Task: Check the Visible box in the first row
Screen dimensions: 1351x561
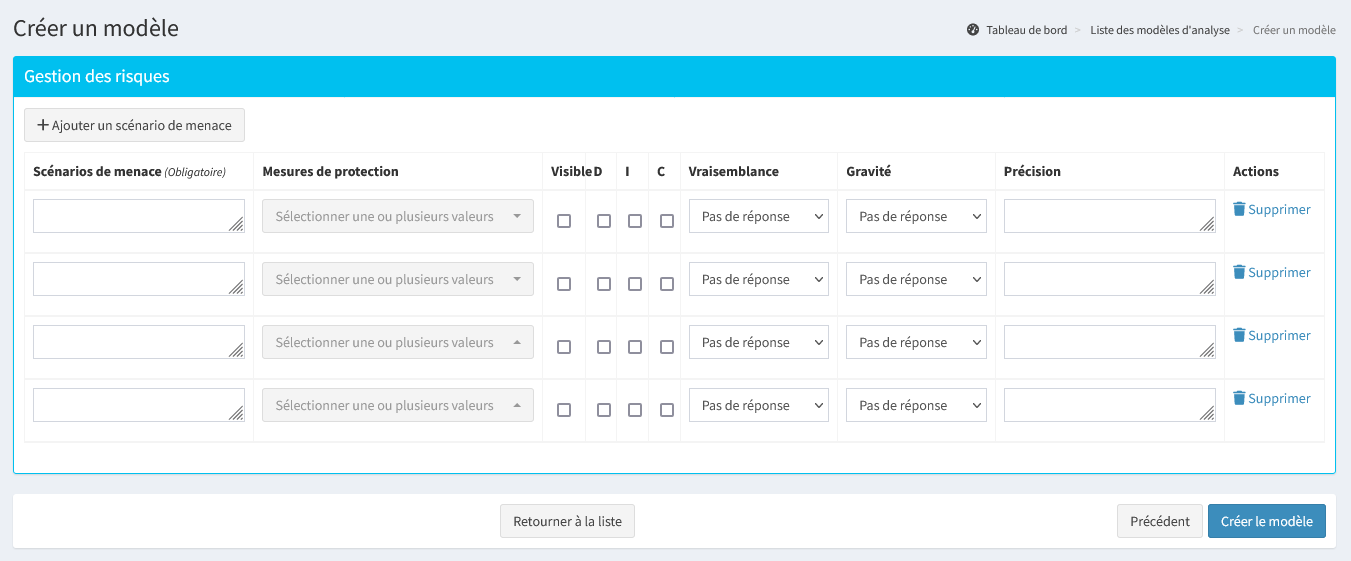Action: pyautogui.click(x=564, y=221)
